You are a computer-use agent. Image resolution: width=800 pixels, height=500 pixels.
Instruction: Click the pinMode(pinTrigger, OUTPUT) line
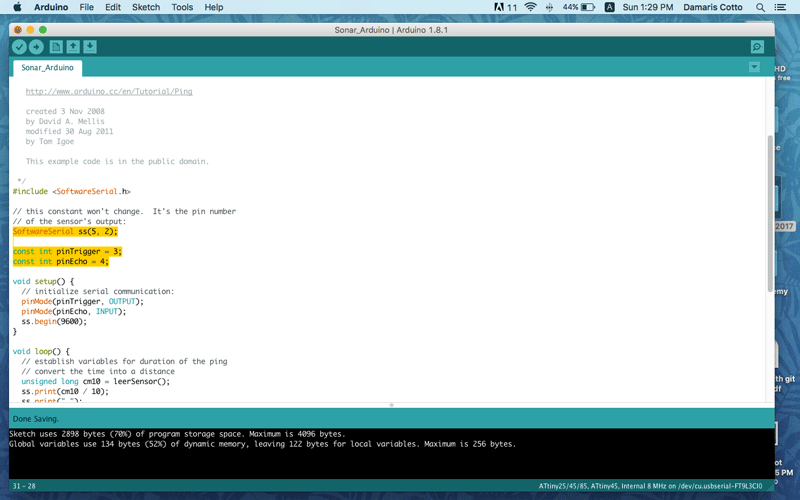82,301
